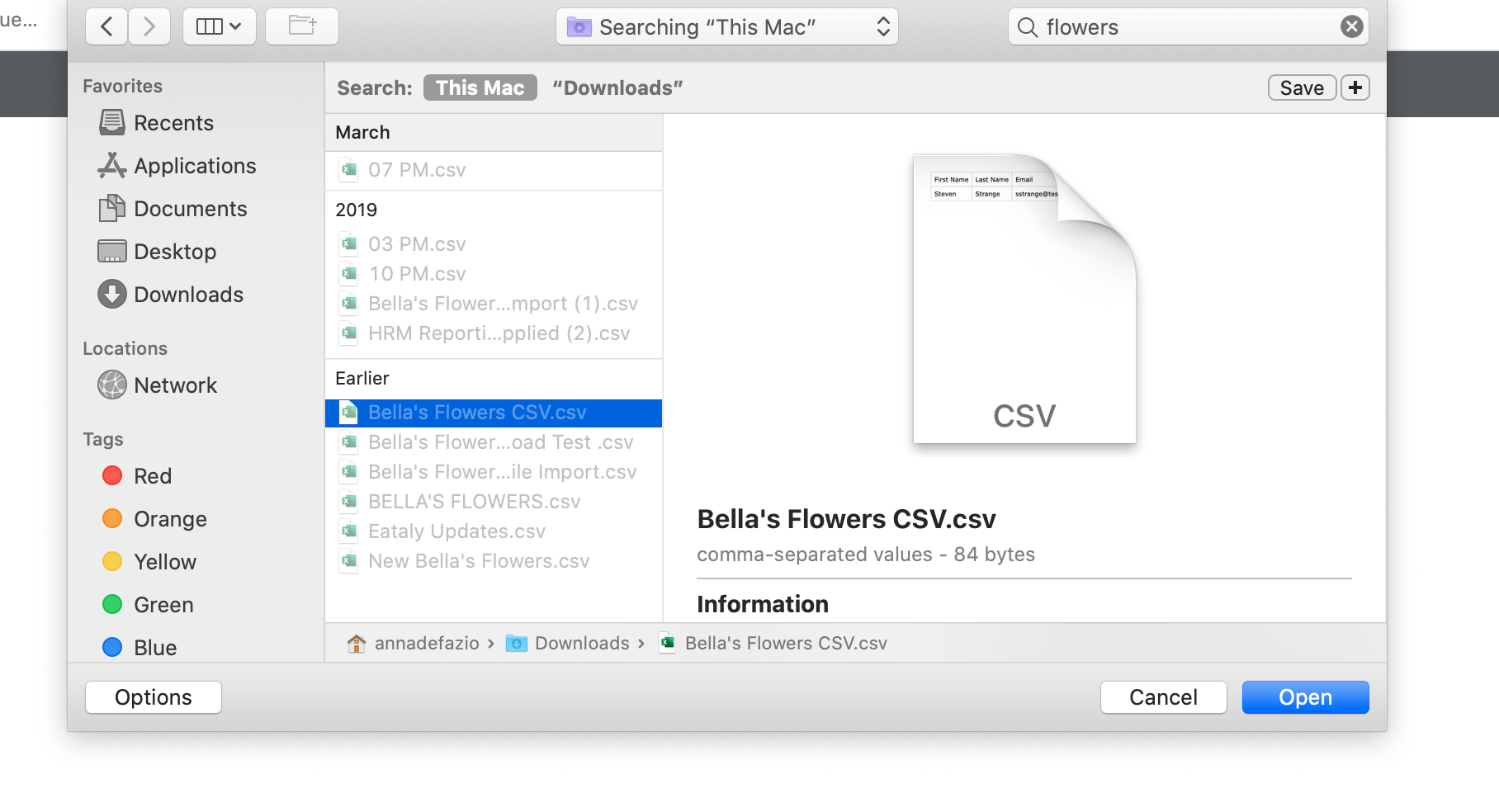Switch search scope to "Downloads"
This screenshot has width=1499, height=812.
coord(617,87)
